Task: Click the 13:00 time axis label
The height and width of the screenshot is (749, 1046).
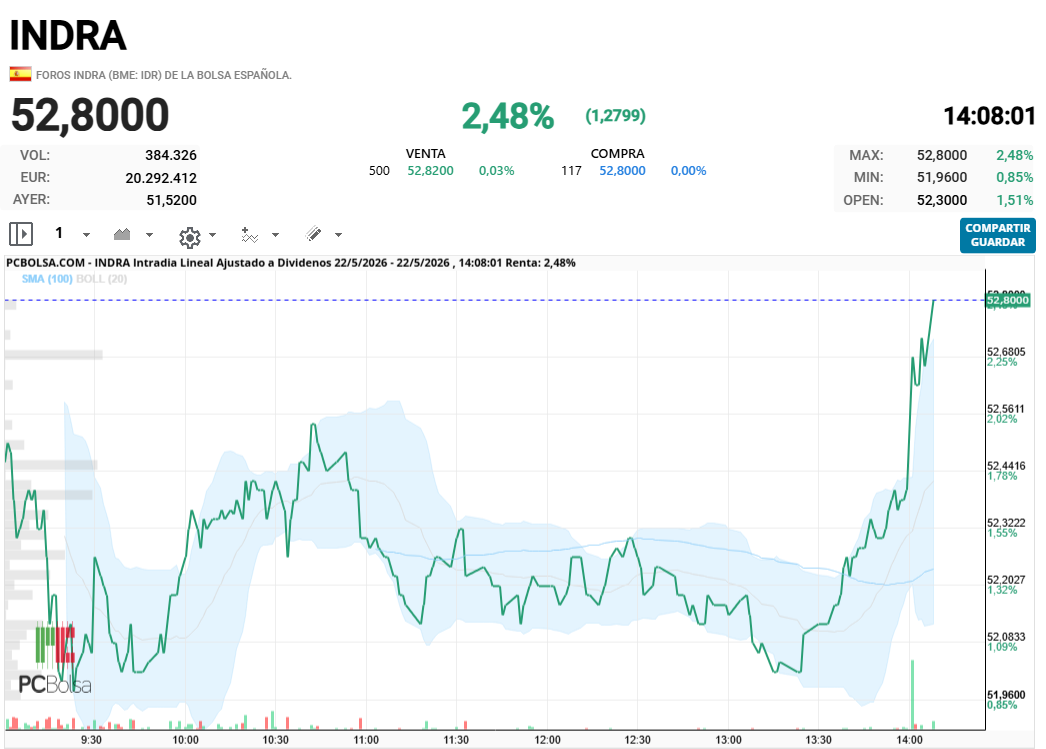Action: (728, 740)
